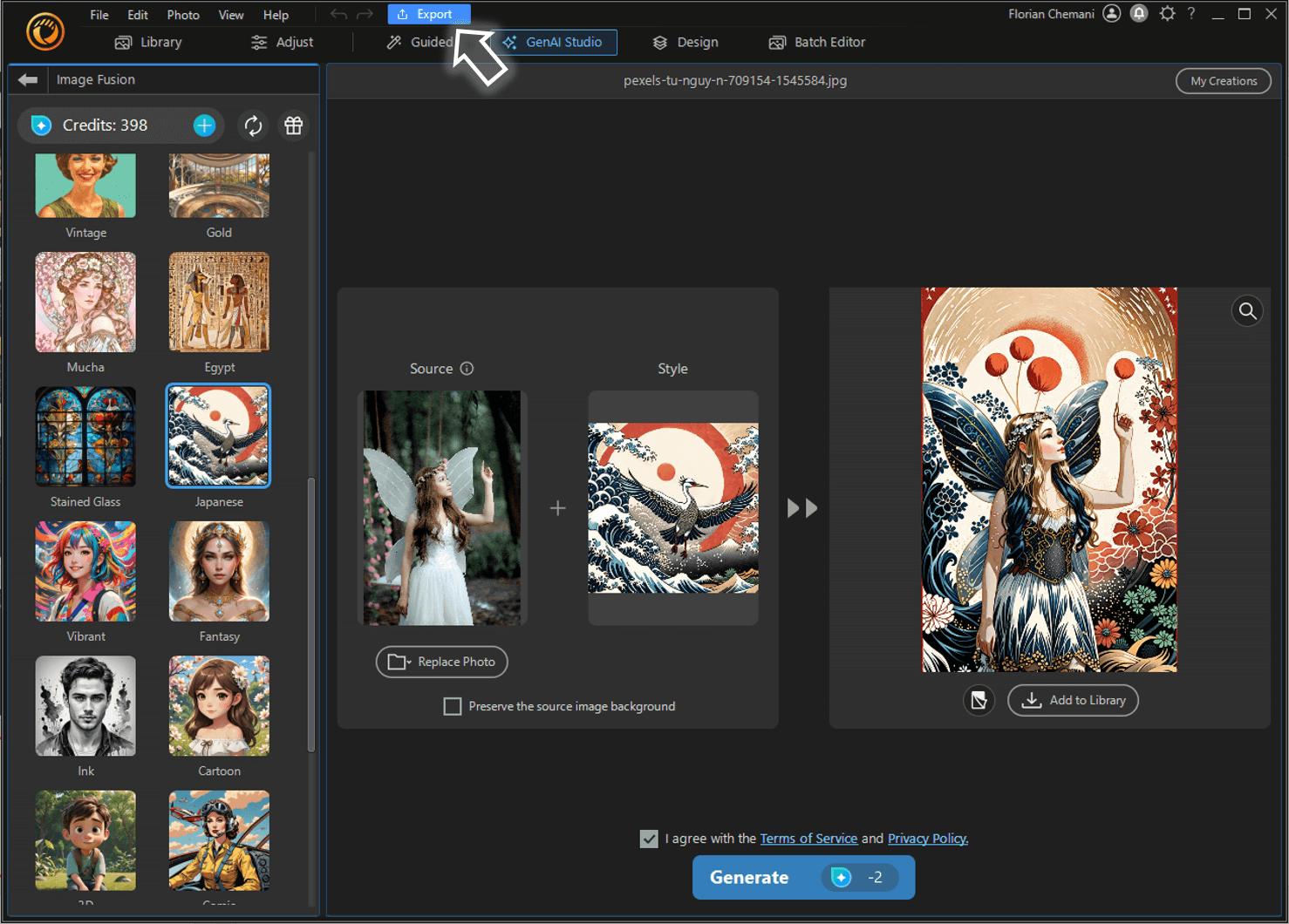Open the gift rewards offer
Viewport: 1289px width, 924px height.
(293, 125)
